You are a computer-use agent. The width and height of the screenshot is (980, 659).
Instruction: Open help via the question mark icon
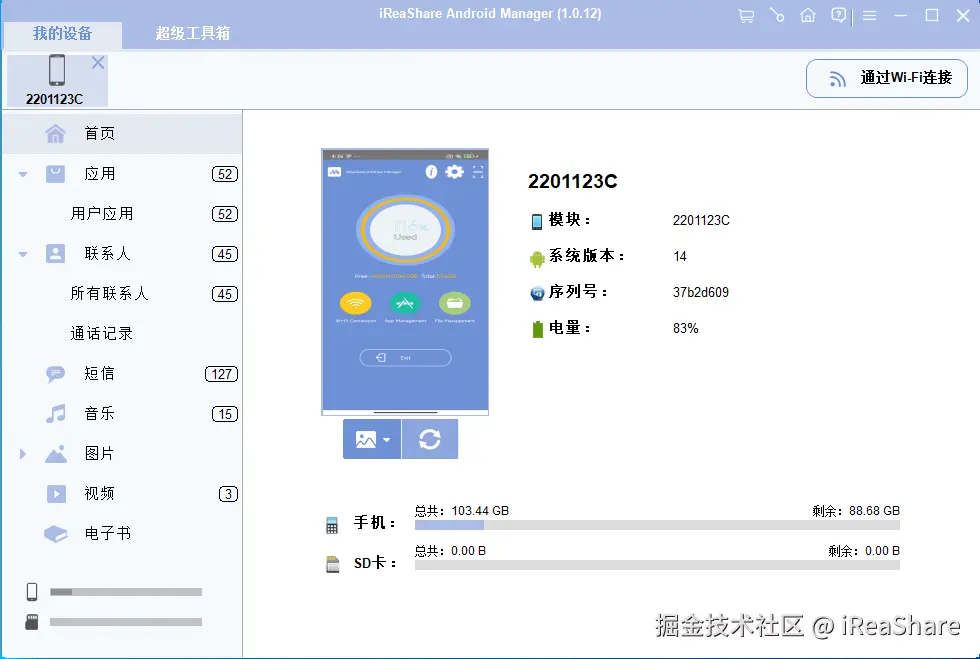[x=839, y=16]
